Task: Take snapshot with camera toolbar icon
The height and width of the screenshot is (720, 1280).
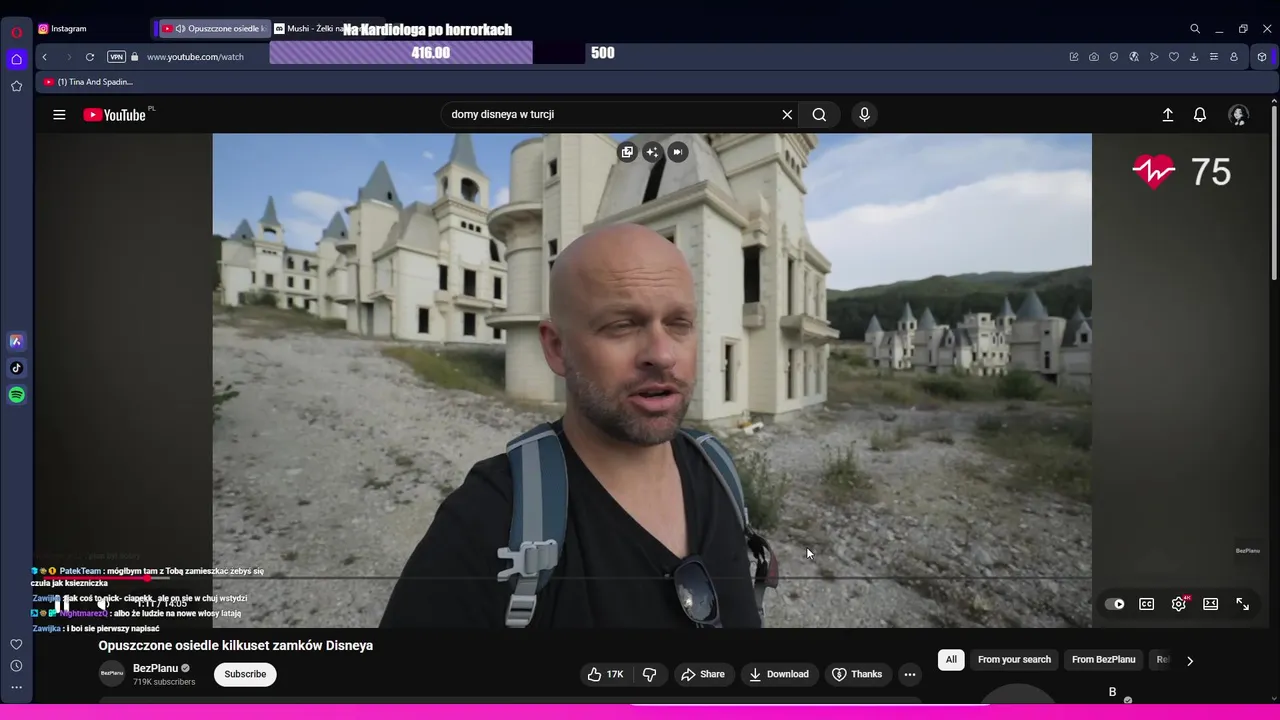Action: tap(1094, 57)
